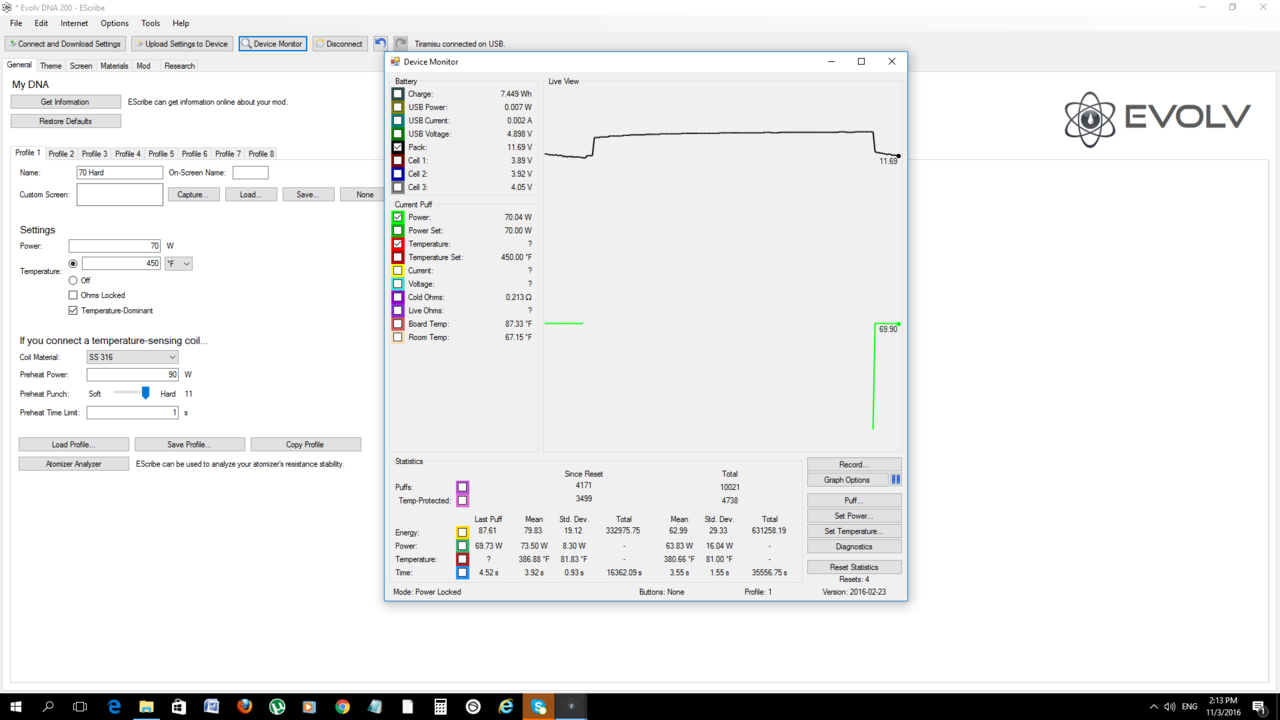
Task: Toggle the Cell 3 graph checkbox
Action: 398,187
